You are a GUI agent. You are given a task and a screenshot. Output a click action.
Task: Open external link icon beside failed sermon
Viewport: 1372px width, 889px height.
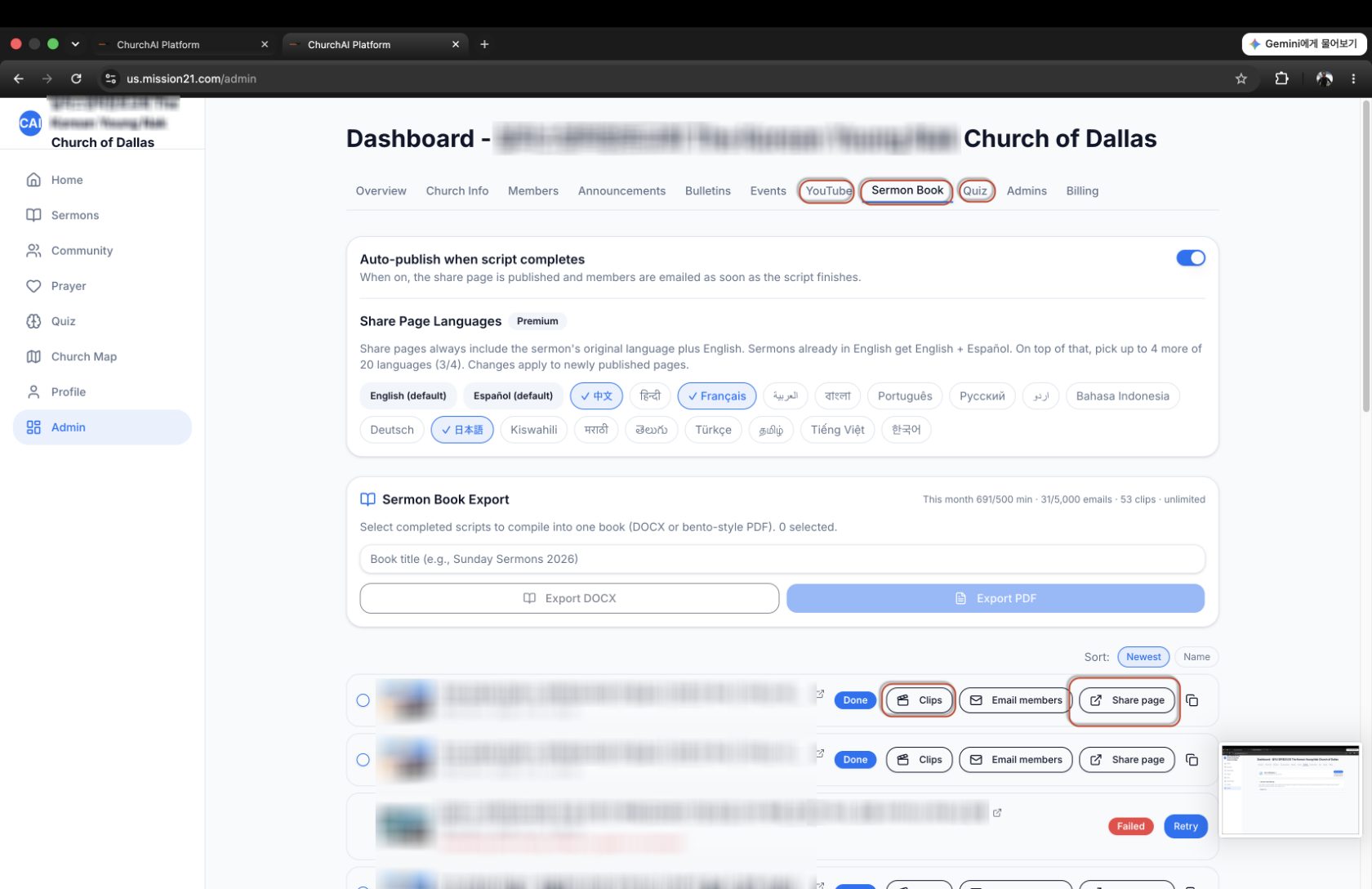coord(997,813)
